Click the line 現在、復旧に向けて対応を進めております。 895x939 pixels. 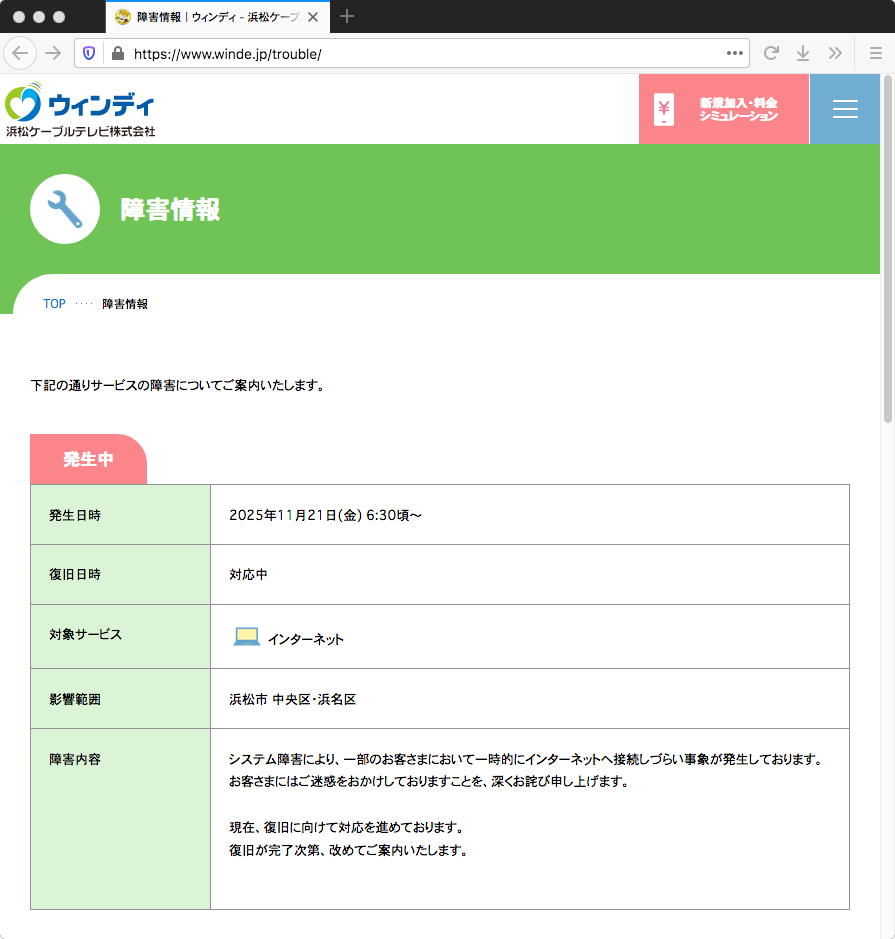(x=347, y=828)
